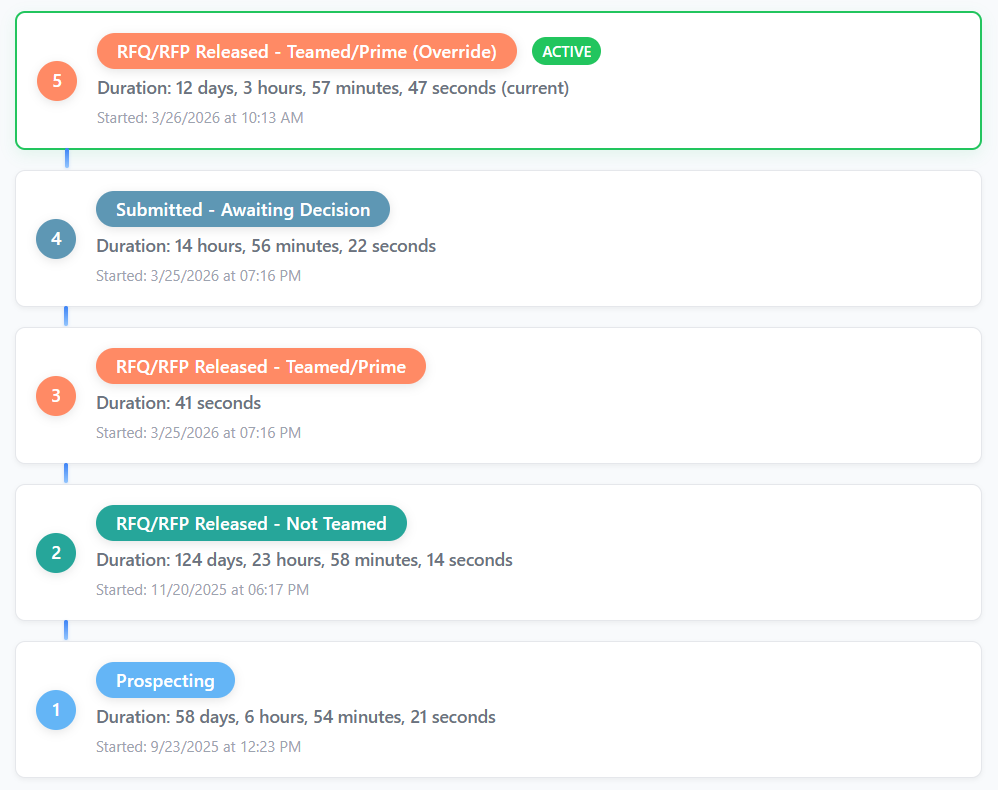The width and height of the screenshot is (998, 790).
Task: Click the step 5 number circle
Action: pyautogui.click(x=56, y=81)
